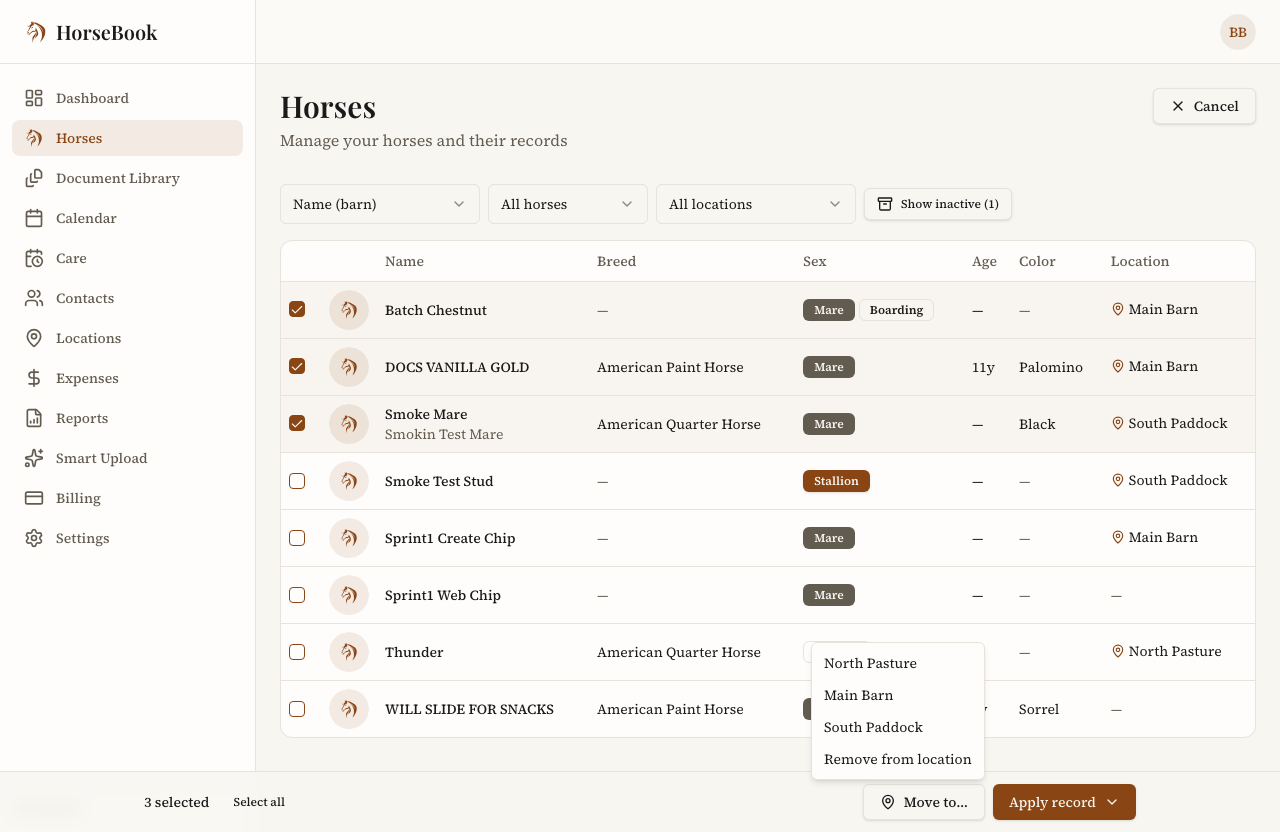Select the WILL SLIDE FOR SNACKS checkbox
Screen dimensions: 1280x832
297,709
